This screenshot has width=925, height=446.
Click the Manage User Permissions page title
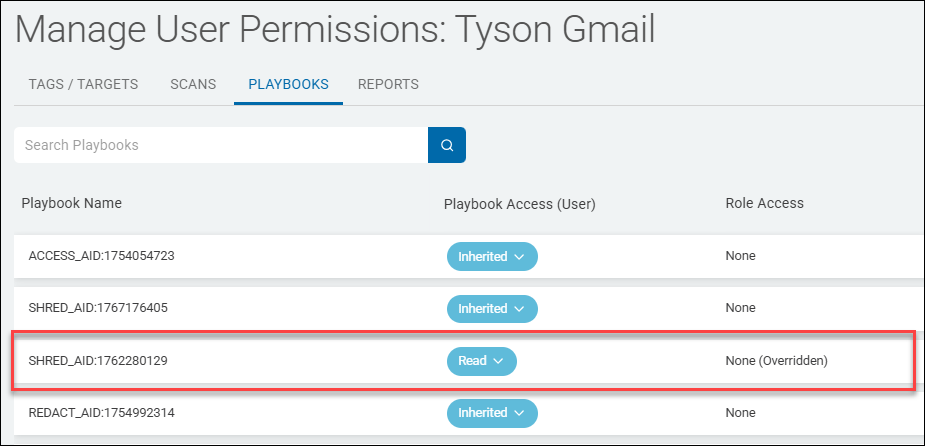(335, 29)
